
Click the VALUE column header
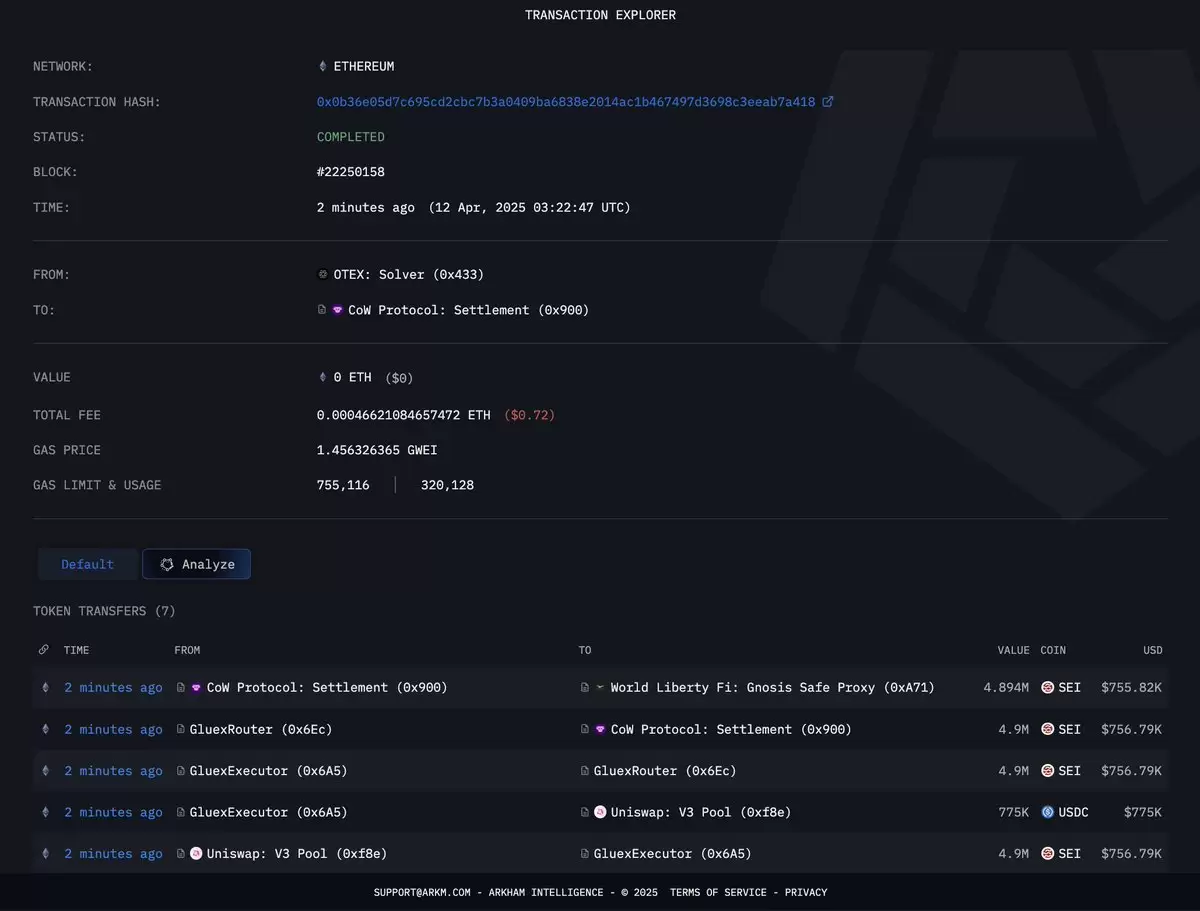1013,650
